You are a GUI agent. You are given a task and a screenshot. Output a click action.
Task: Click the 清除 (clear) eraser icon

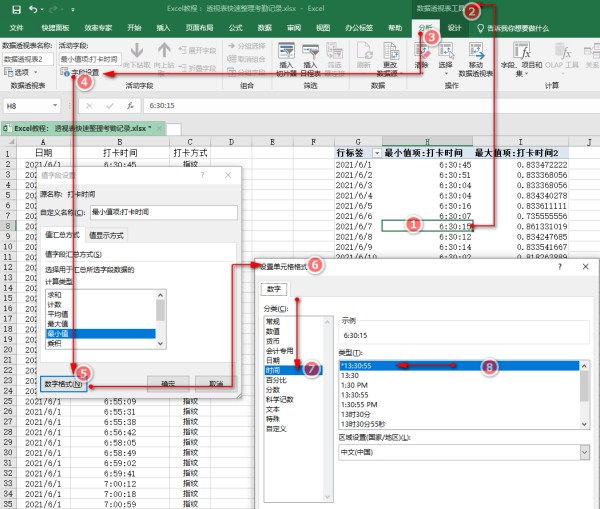(x=422, y=51)
